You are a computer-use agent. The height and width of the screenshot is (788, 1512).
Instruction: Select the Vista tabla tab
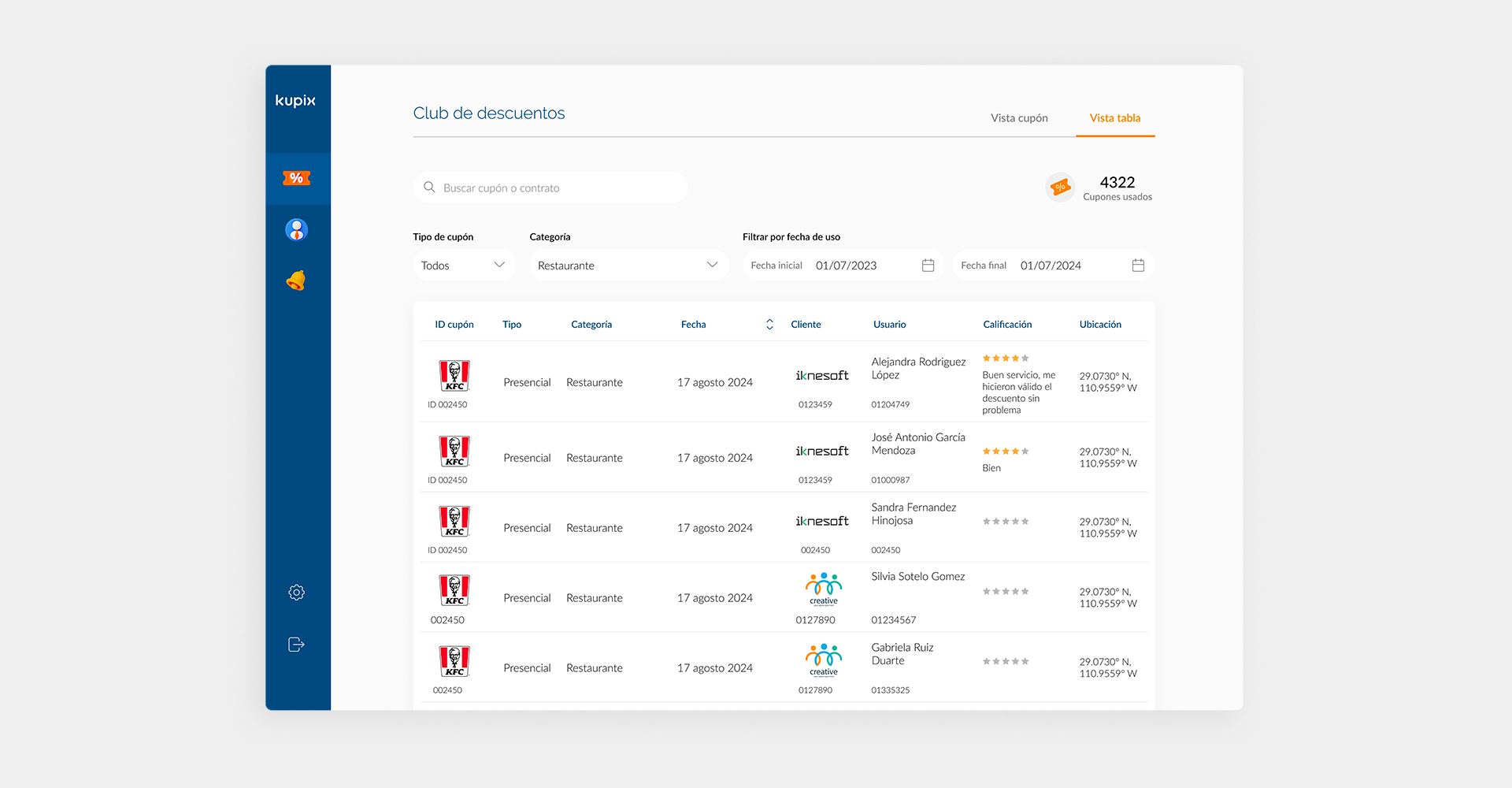[x=1114, y=118]
